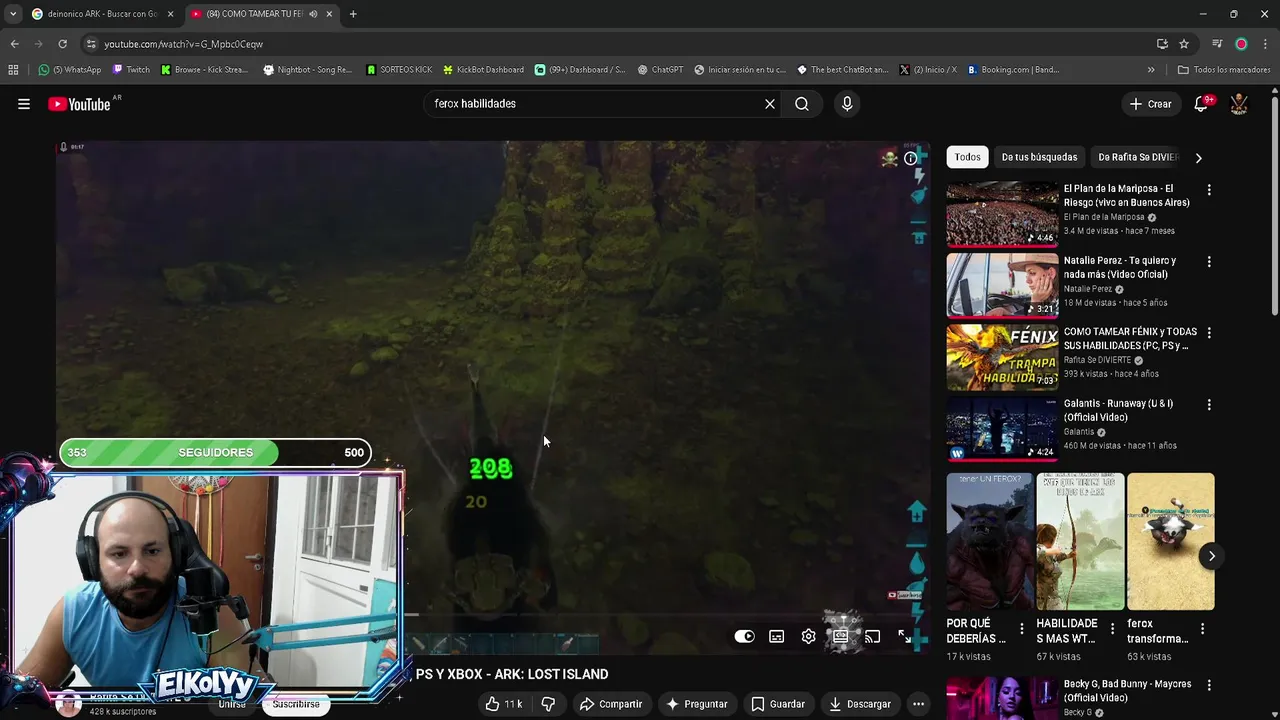Open 'Galantis - Runaway (U & I)' title

1118,410
